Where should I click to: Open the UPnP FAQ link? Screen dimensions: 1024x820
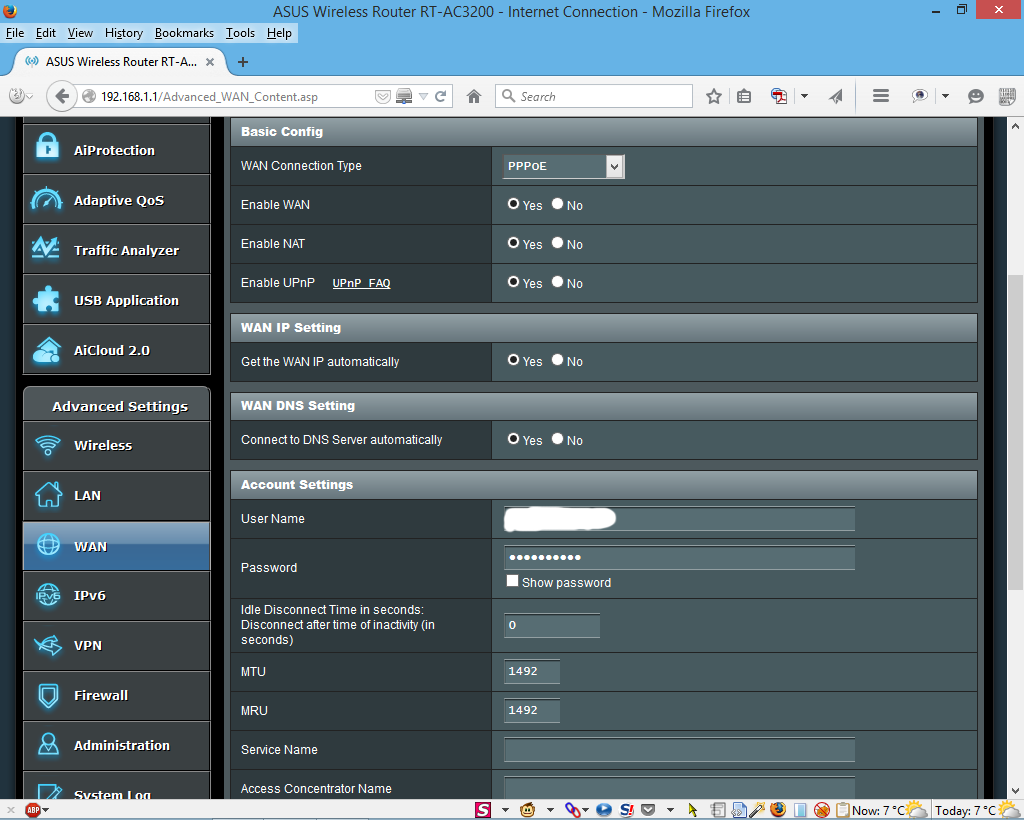[x=361, y=283]
